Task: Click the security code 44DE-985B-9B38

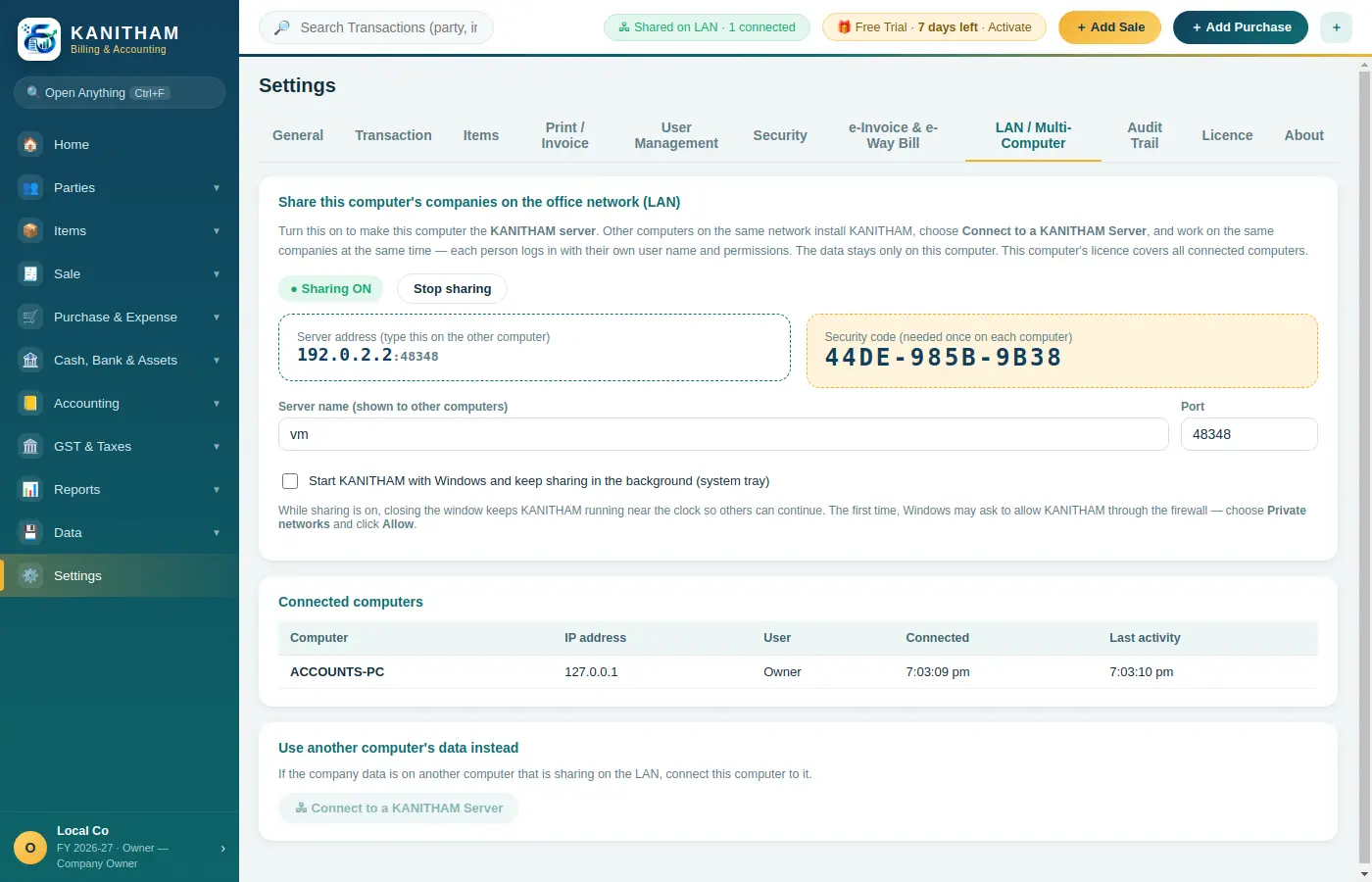Action: click(944, 358)
